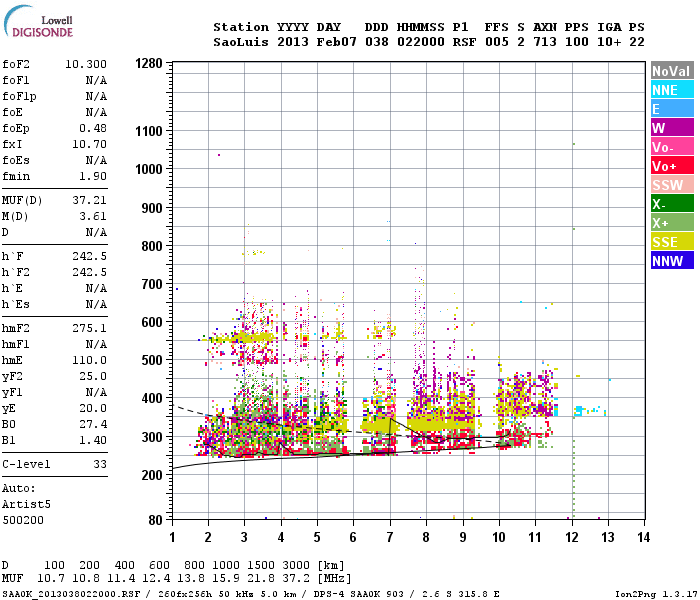This screenshot has width=700, height=600.
Task: Click the 1000 km y-axis label
Action: pyautogui.click(x=149, y=170)
